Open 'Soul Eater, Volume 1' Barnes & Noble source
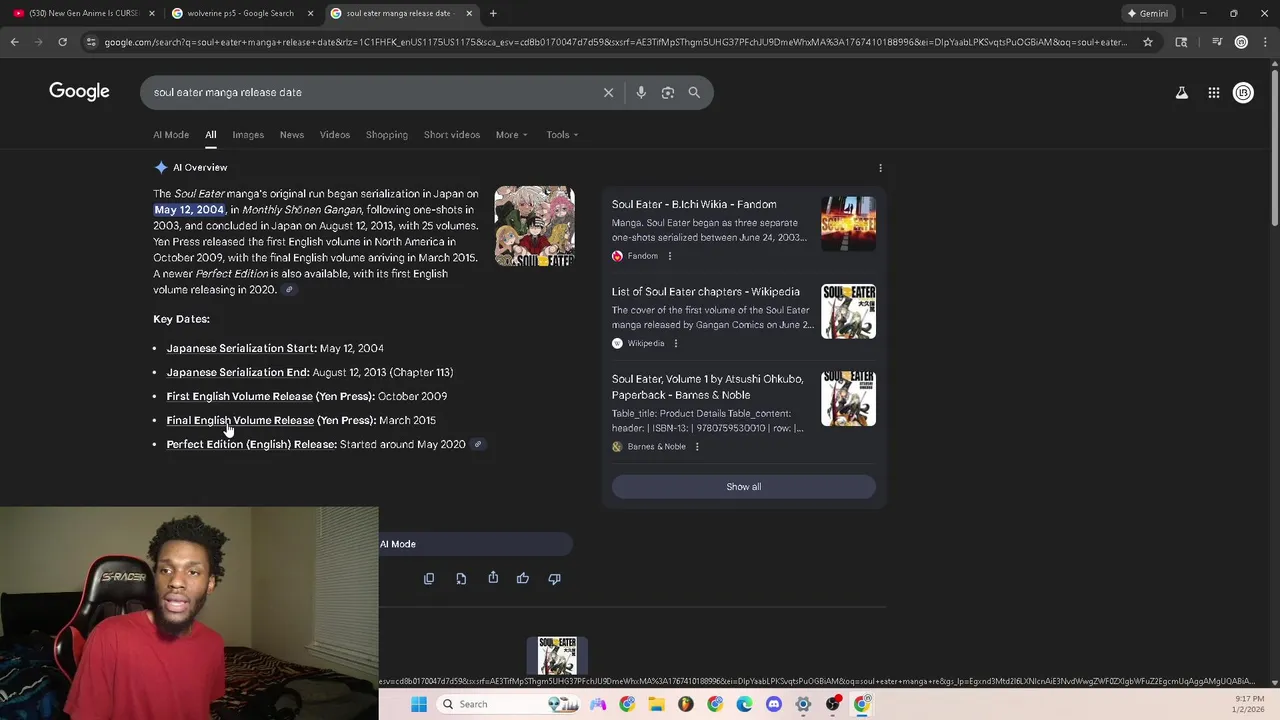This screenshot has width=1280, height=720. [708, 387]
